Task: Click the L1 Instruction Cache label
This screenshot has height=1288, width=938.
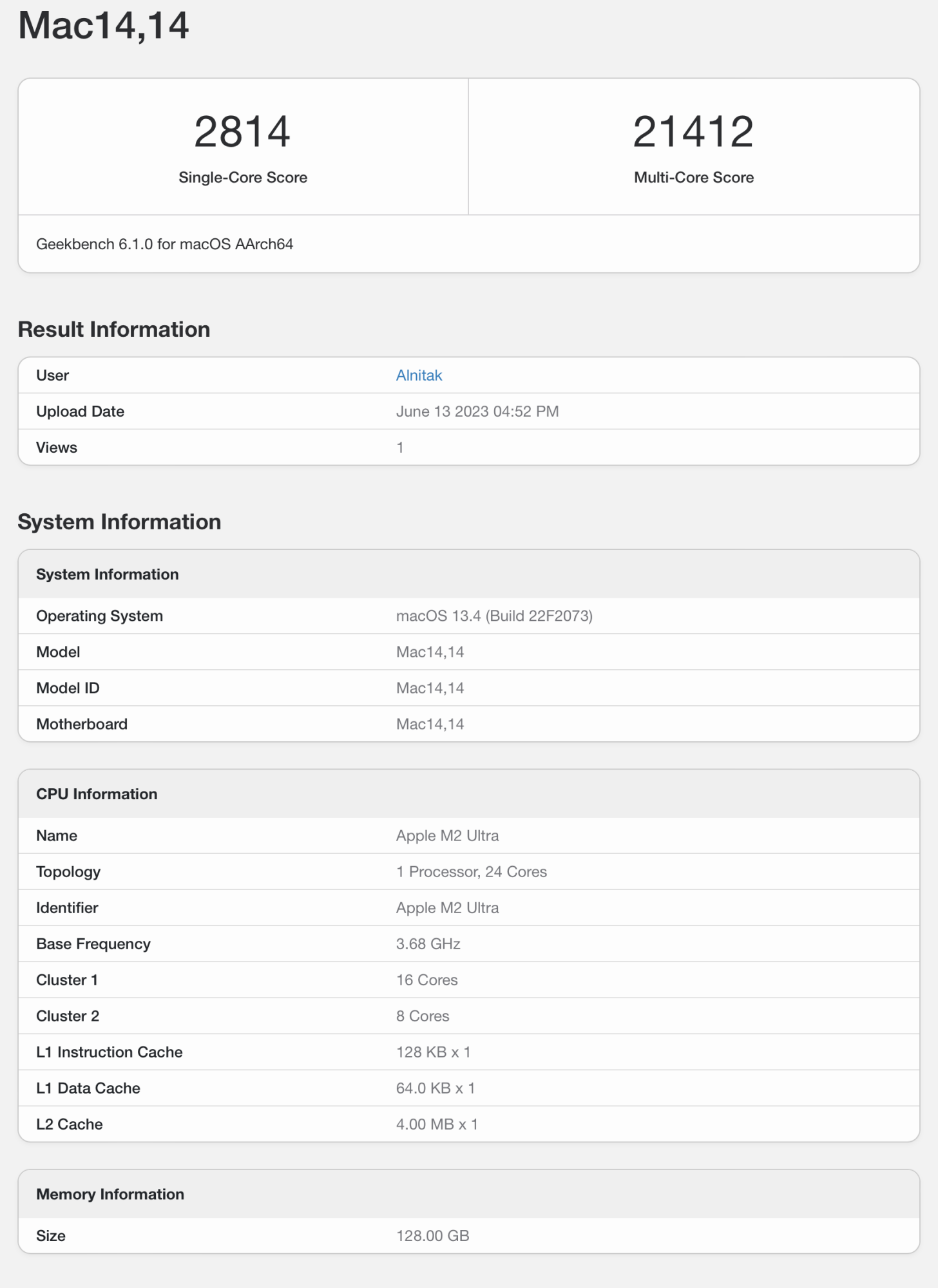Action: 110,1052
